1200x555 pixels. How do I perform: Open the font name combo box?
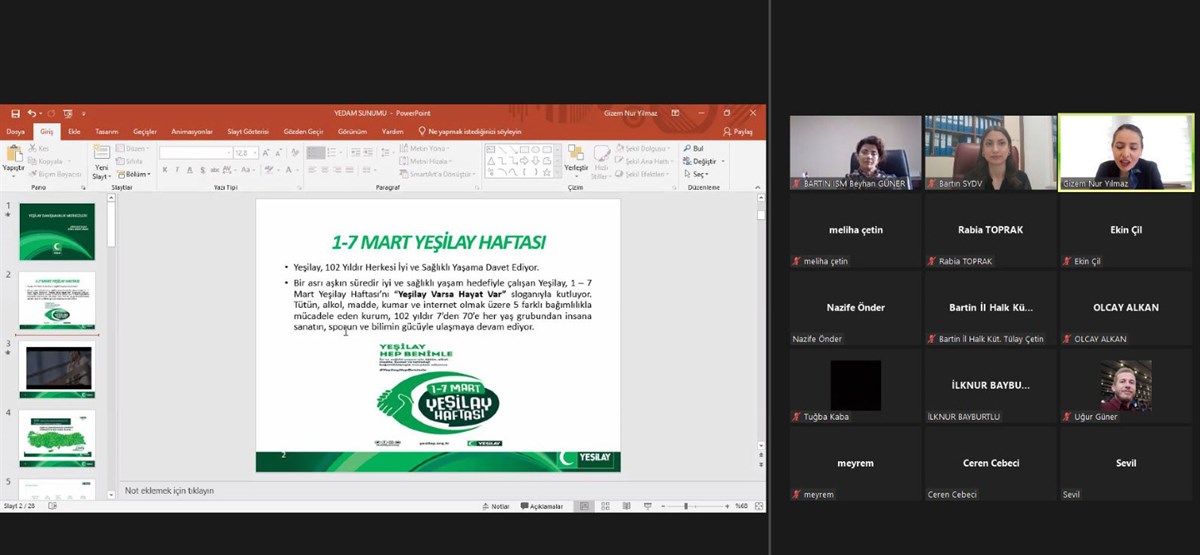tap(195, 153)
